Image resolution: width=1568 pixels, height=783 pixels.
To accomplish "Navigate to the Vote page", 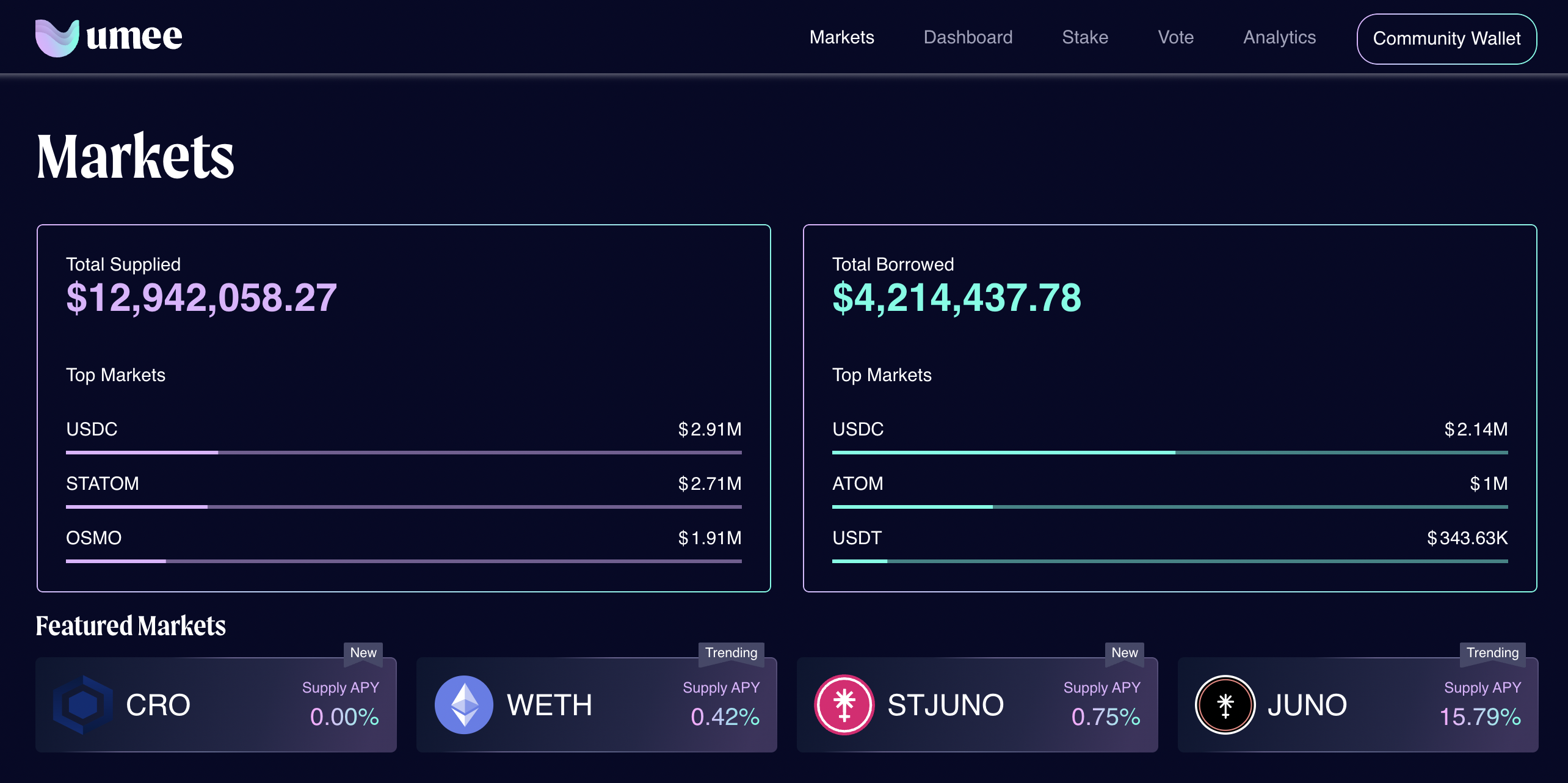I will tap(1175, 37).
